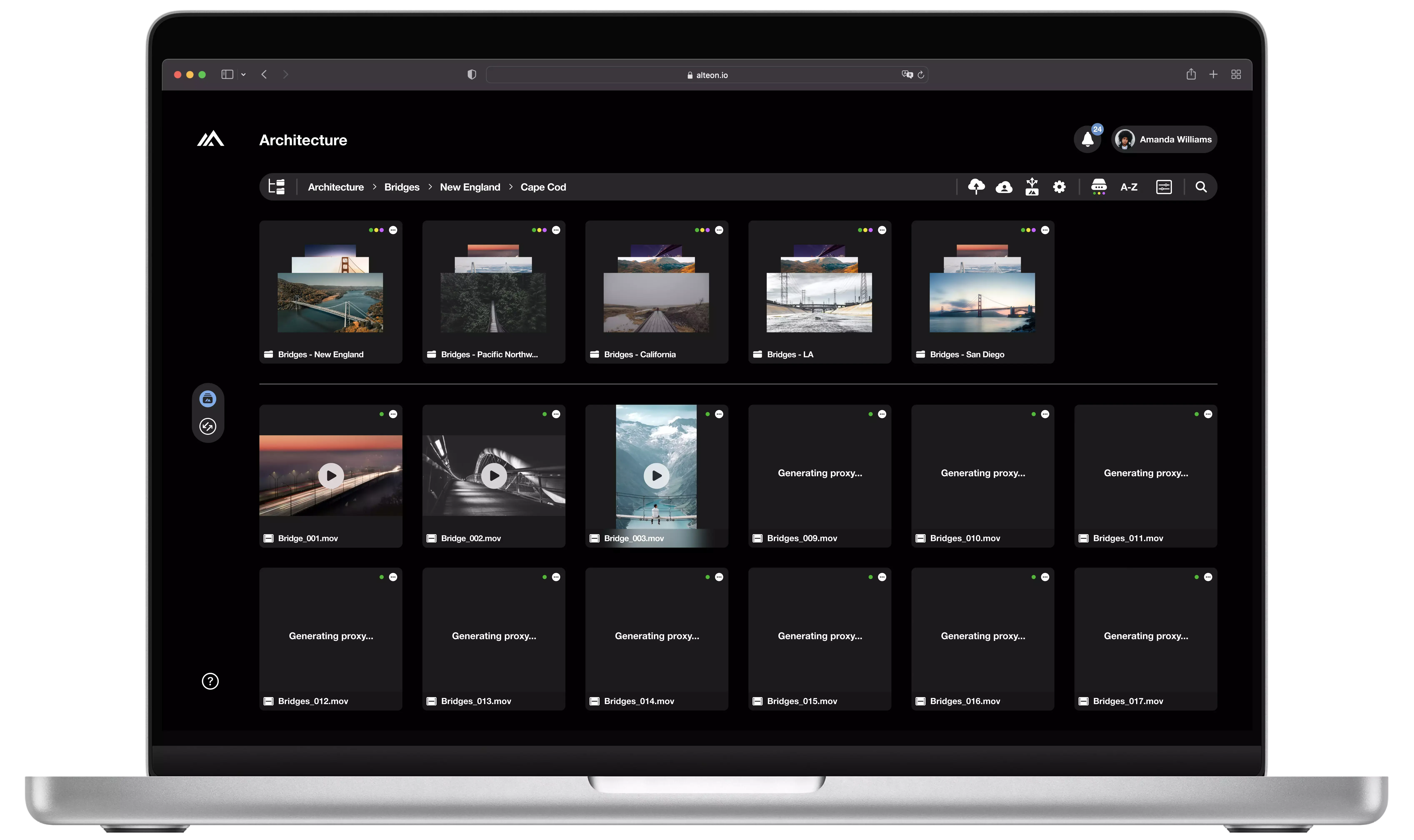Go back in Safari

coord(264,74)
